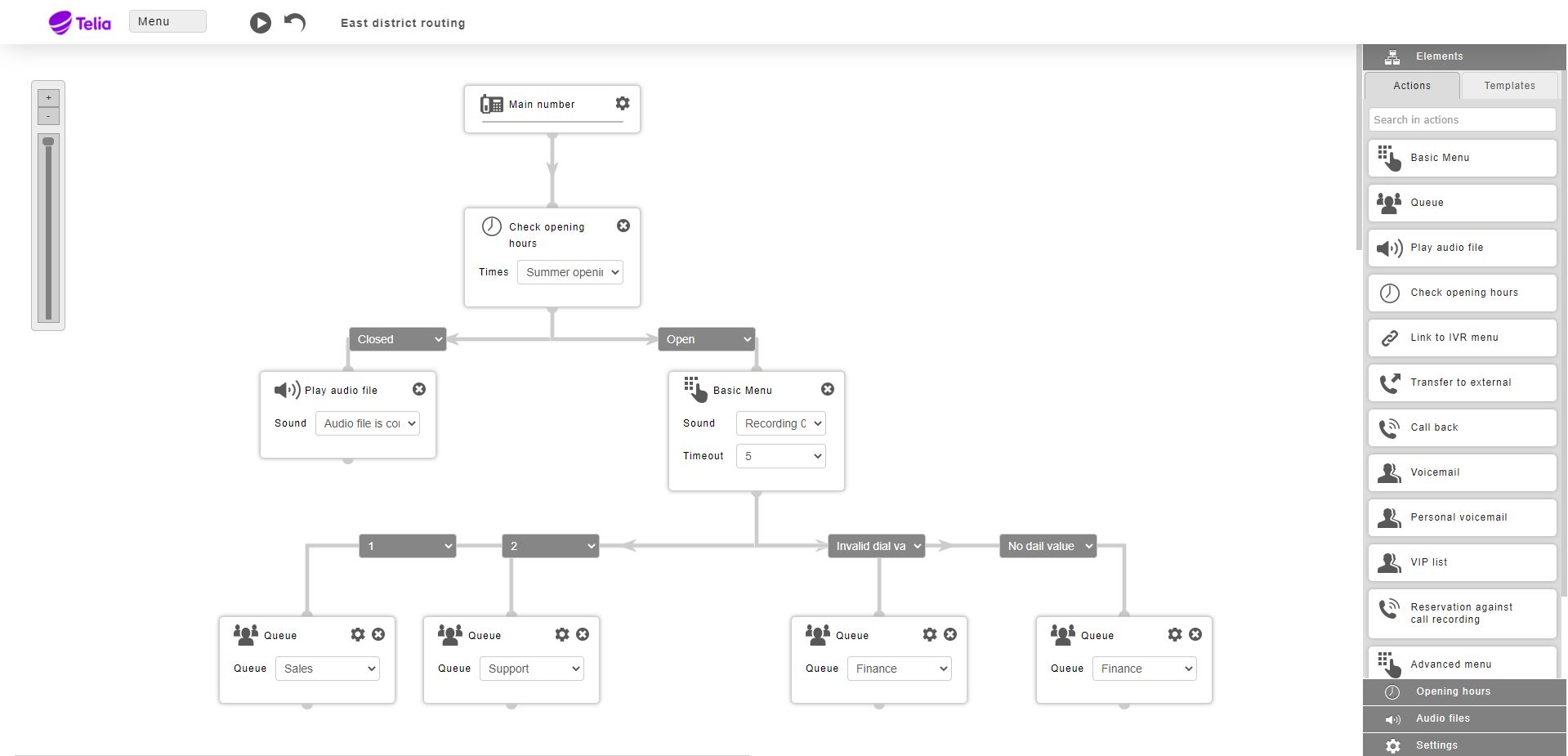
Task: Click the zoom slider handle
Action: point(48,141)
